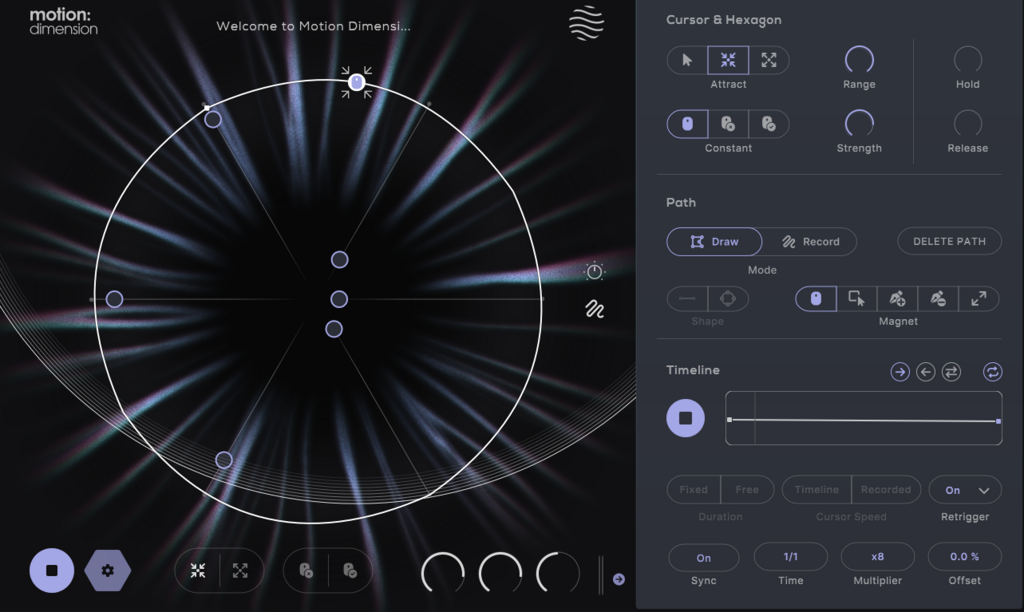Select the Fixed duration option
The width and height of the screenshot is (1024, 612).
click(694, 490)
